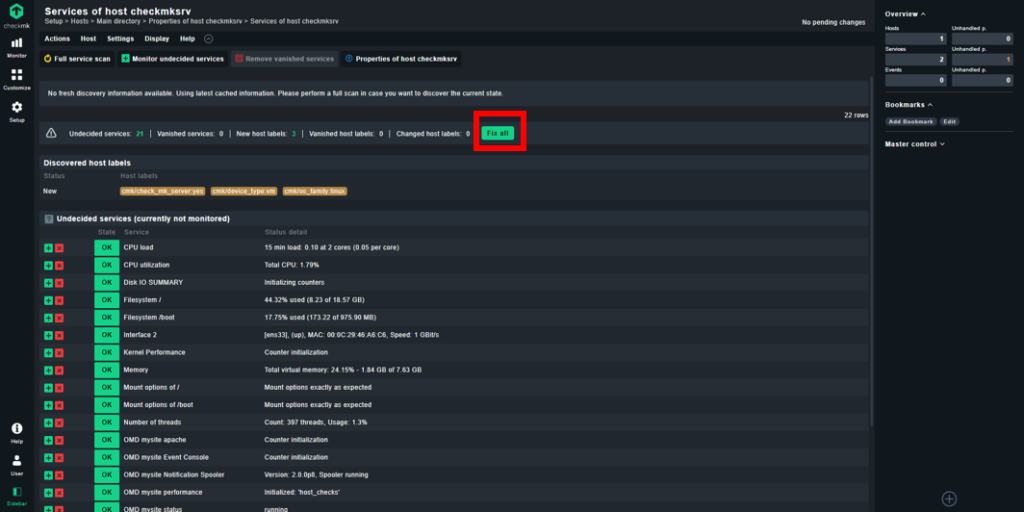Viewport: 1024px width, 512px height.
Task: Open the User profile menu
Action: (17, 465)
